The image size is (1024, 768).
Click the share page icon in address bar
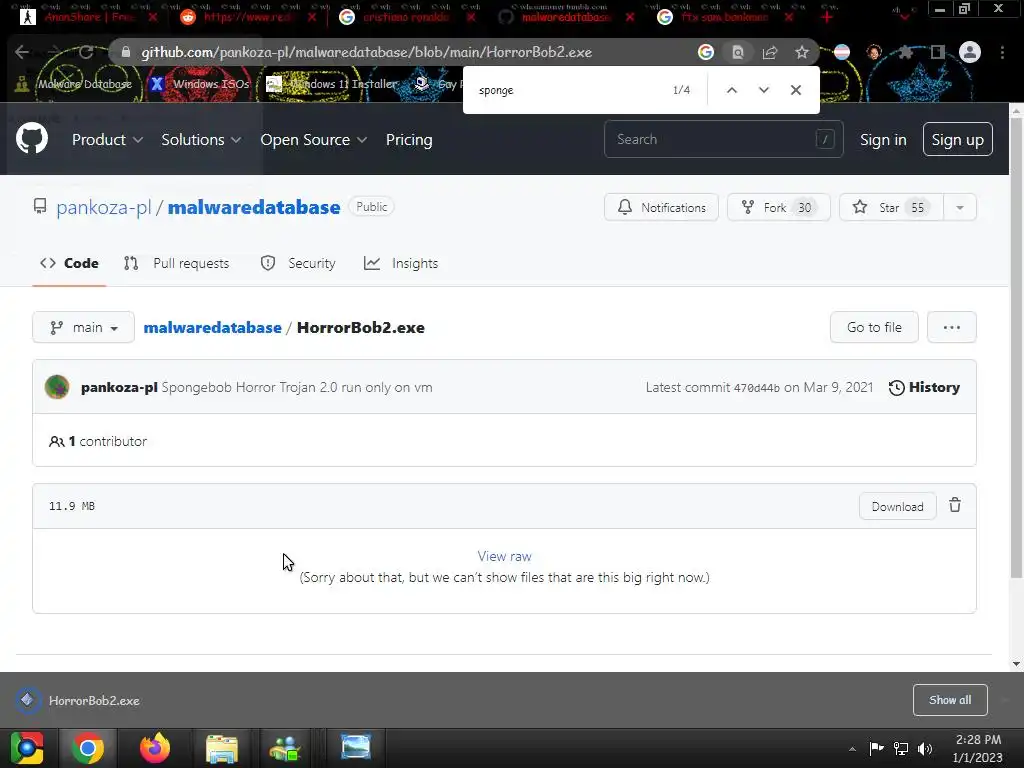[770, 52]
